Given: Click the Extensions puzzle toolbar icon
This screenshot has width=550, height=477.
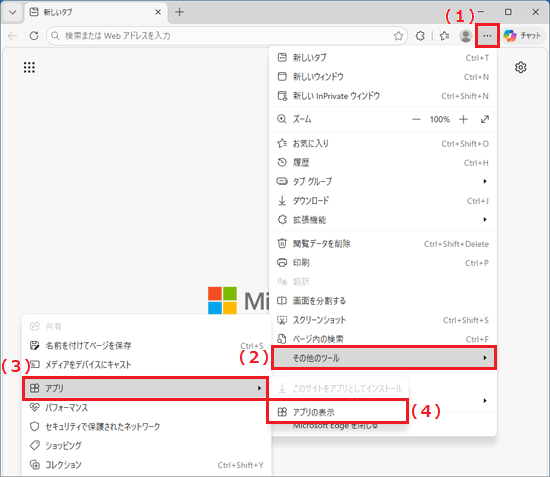Looking at the screenshot, I should pyautogui.click(x=420, y=36).
